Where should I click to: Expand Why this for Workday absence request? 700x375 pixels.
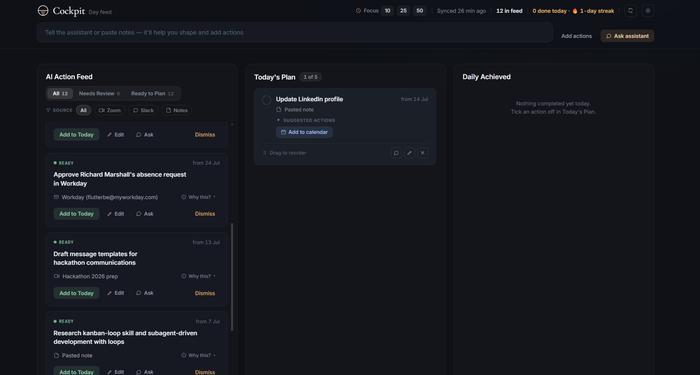coord(198,197)
